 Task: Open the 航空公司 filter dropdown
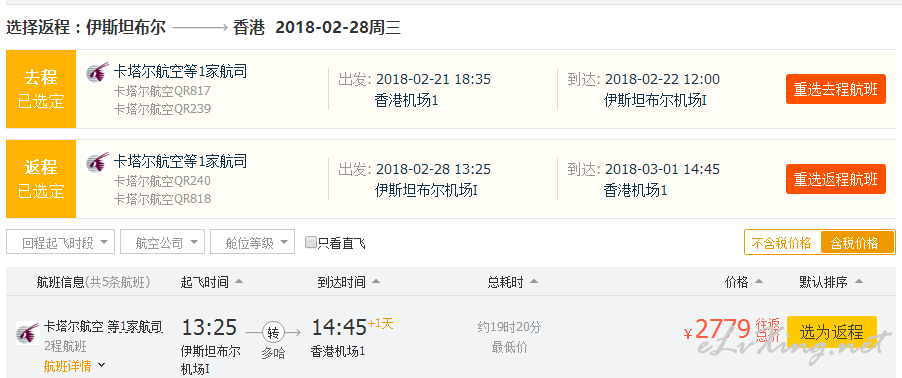point(162,242)
